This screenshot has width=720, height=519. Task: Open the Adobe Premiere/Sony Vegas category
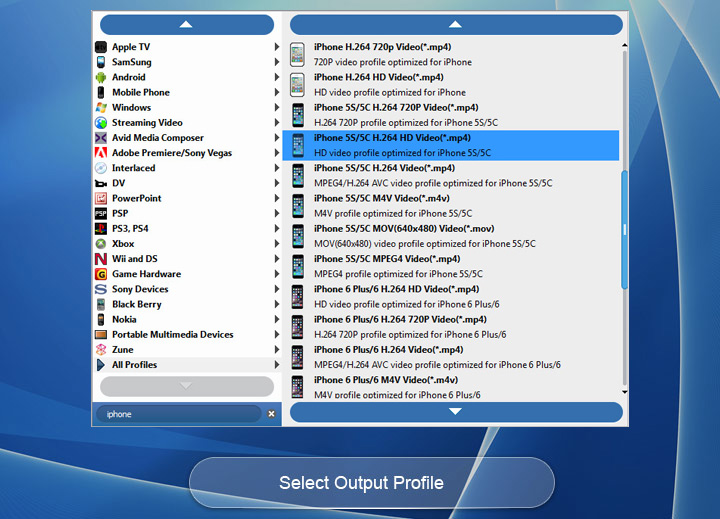pos(187,152)
